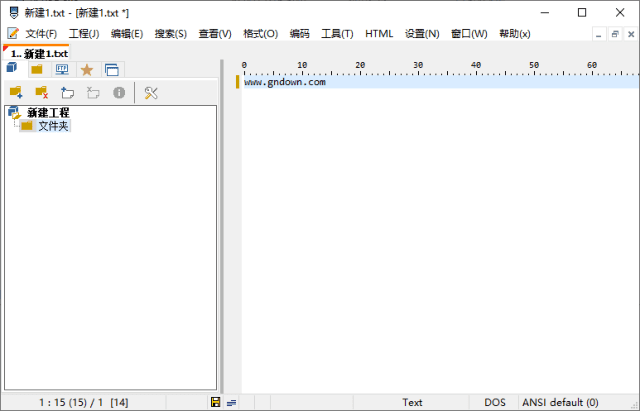Select the 新建1.txt document tab
Screen dimensions: 640x411
[40, 53]
